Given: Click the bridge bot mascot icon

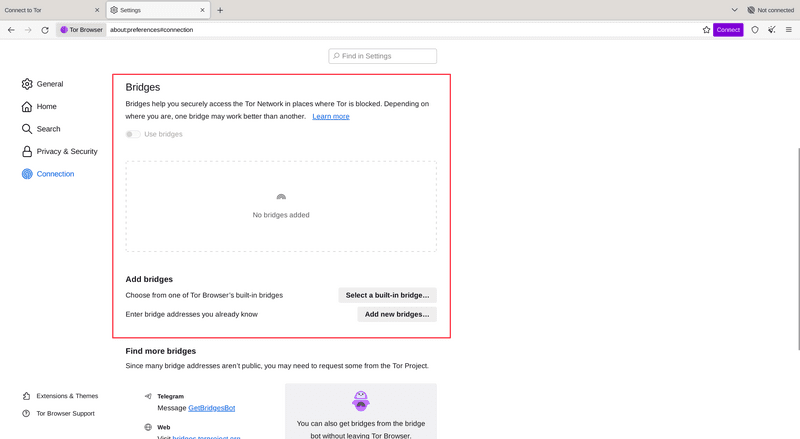Looking at the screenshot, I should click(x=361, y=401).
